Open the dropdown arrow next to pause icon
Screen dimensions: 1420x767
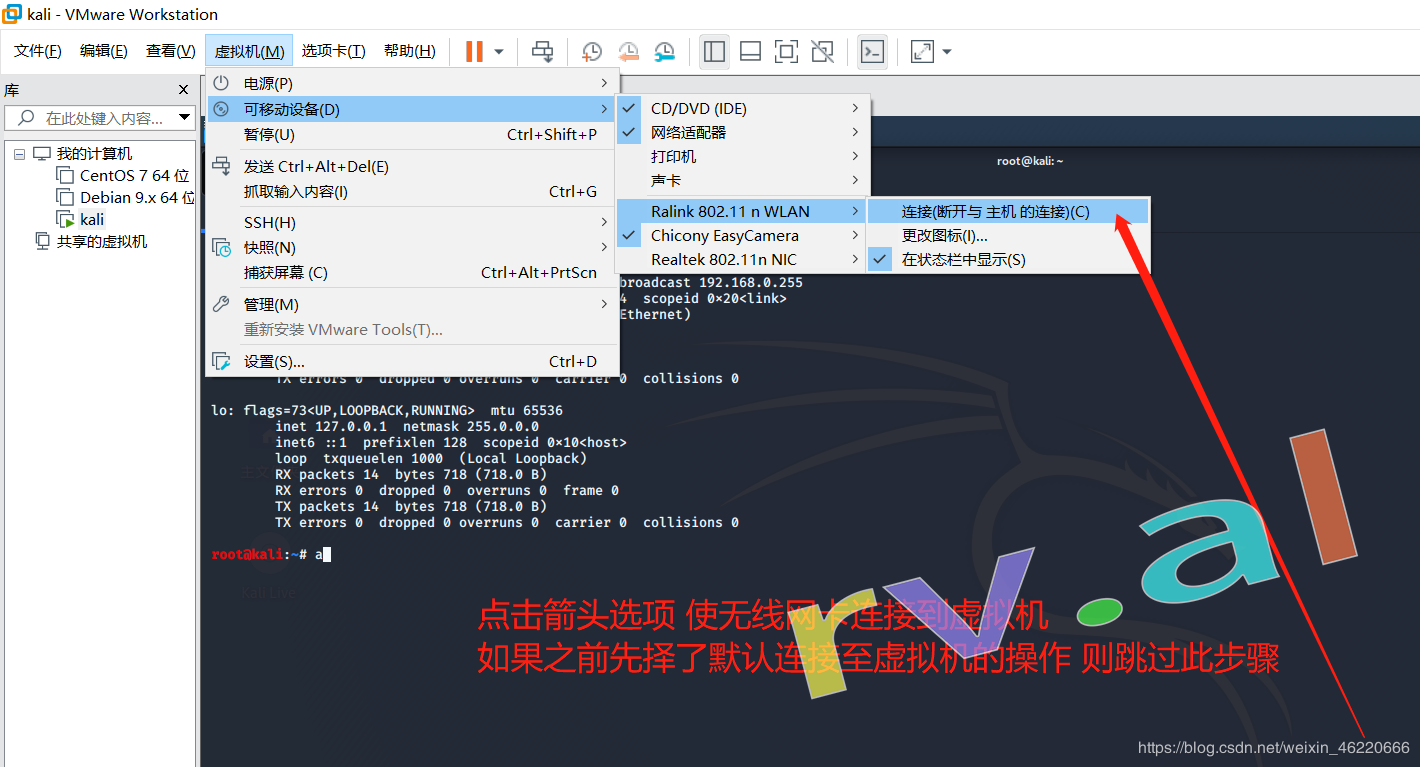pos(498,51)
